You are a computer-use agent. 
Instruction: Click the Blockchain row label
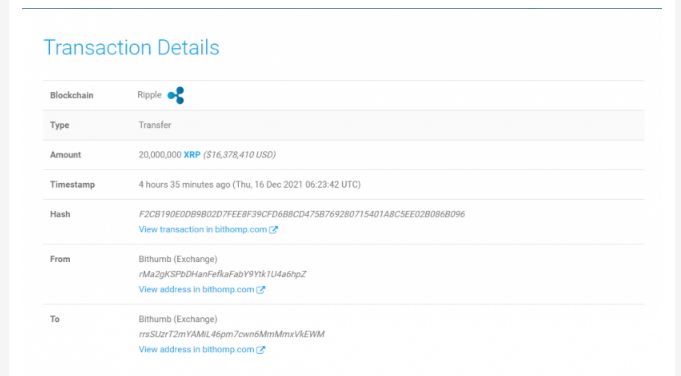72,96
